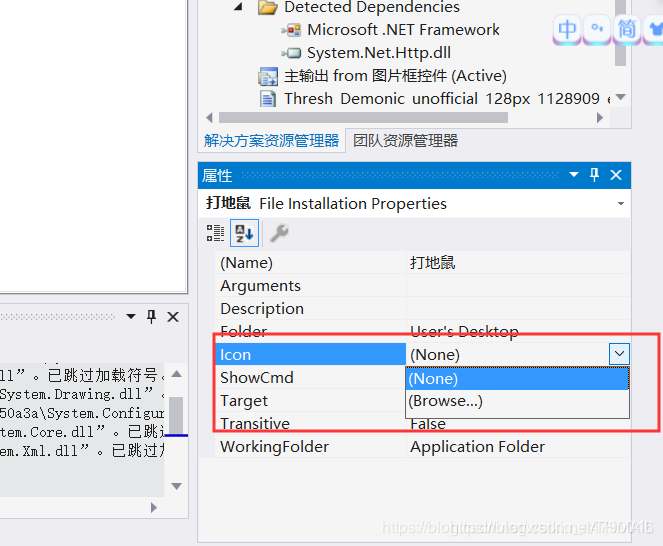Collapse the Detected Dependencies folder node

238,6
